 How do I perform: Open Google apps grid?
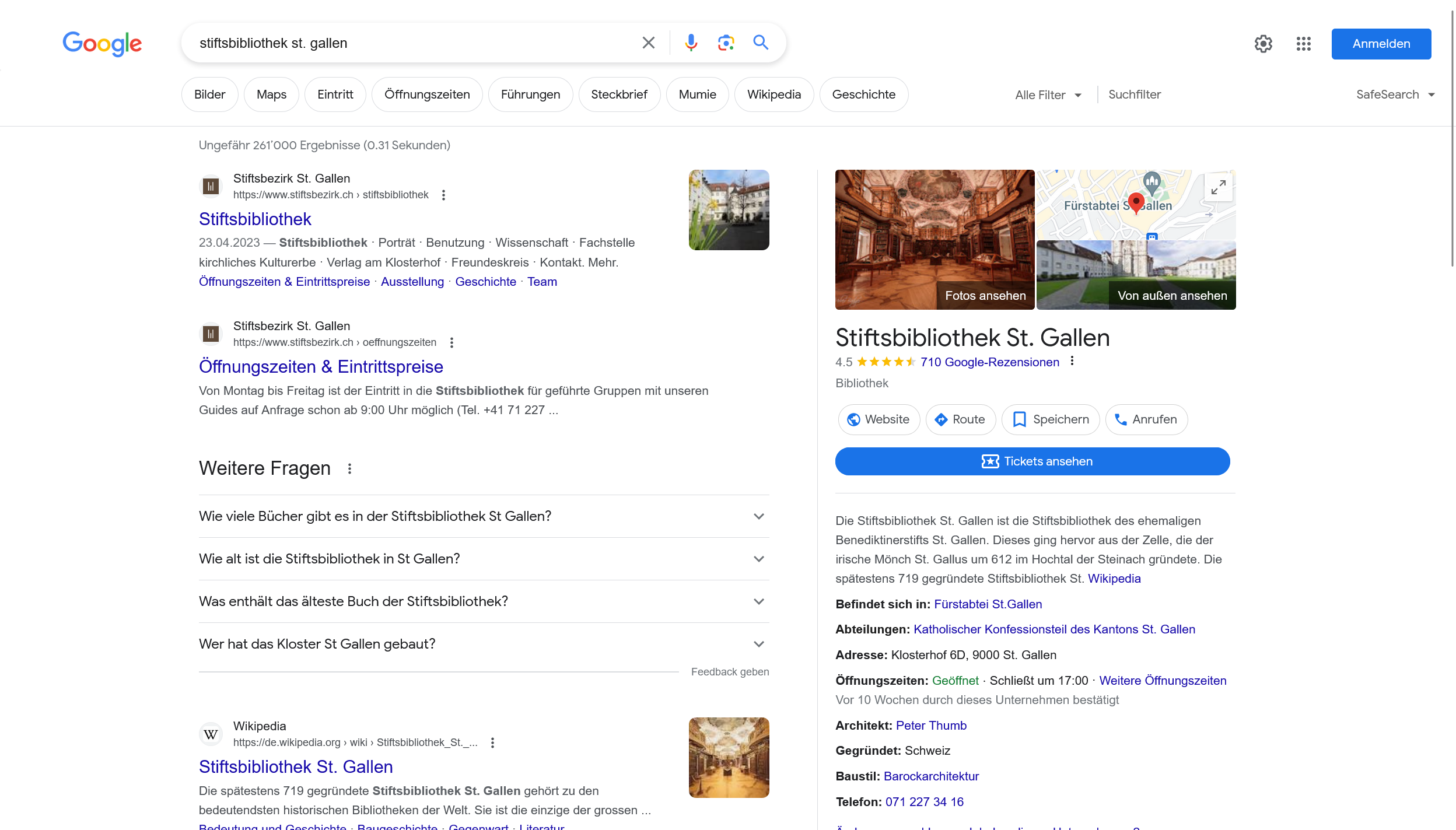point(1303,44)
